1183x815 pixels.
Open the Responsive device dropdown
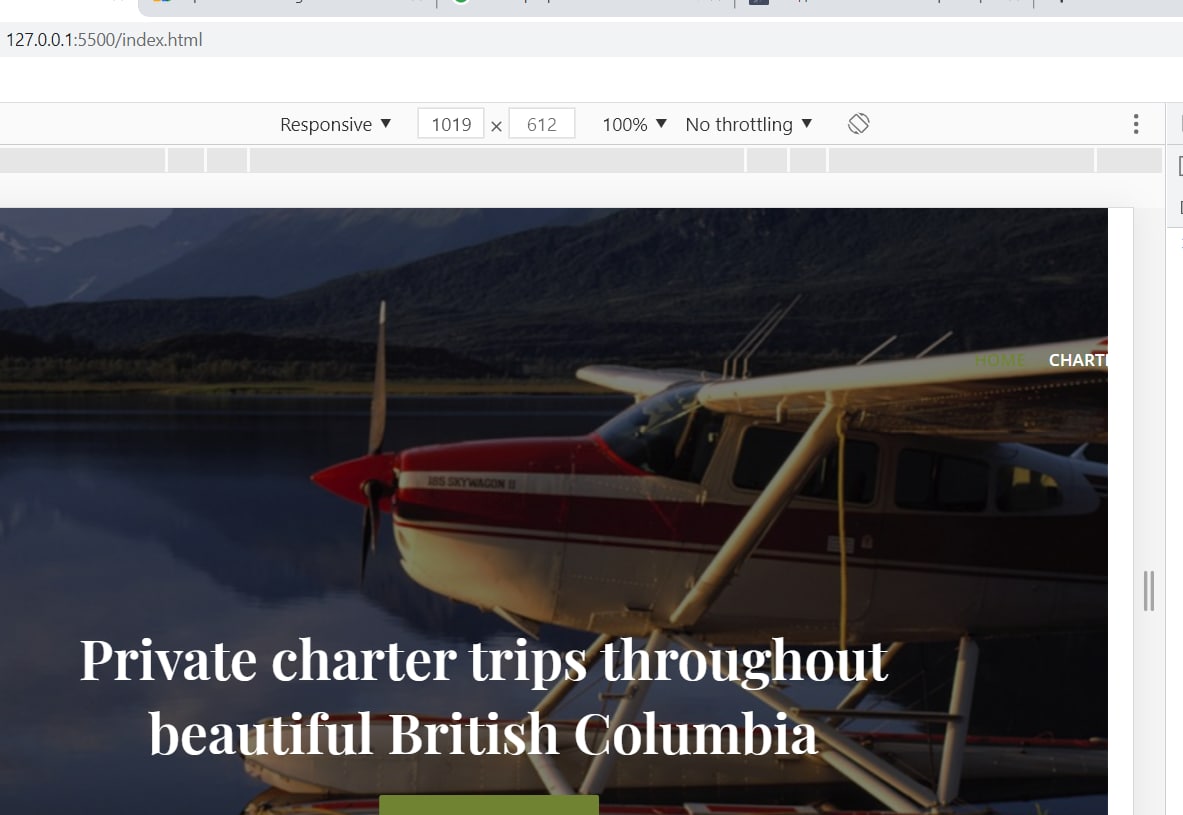pyautogui.click(x=335, y=124)
